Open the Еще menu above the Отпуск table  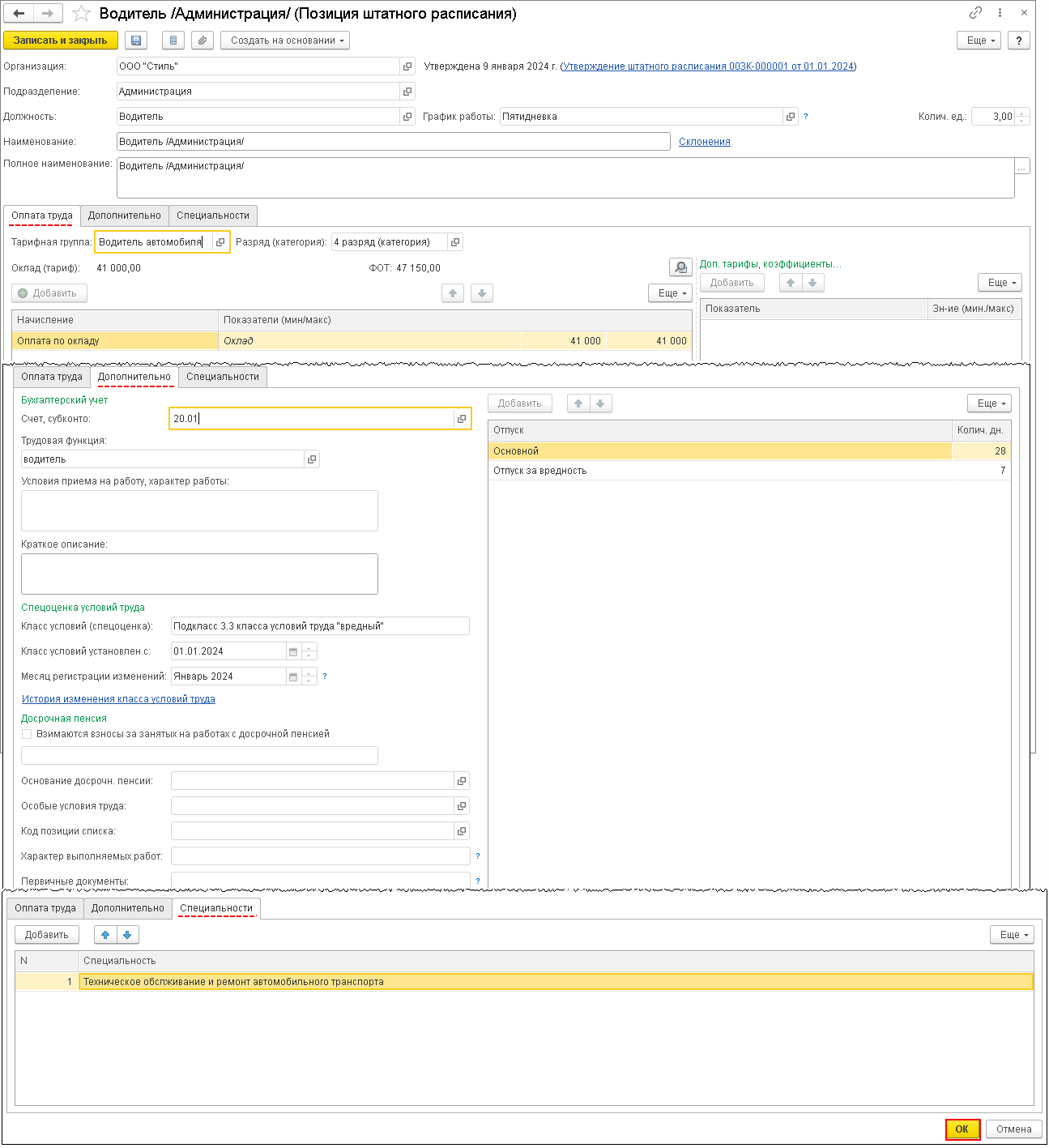(x=989, y=403)
